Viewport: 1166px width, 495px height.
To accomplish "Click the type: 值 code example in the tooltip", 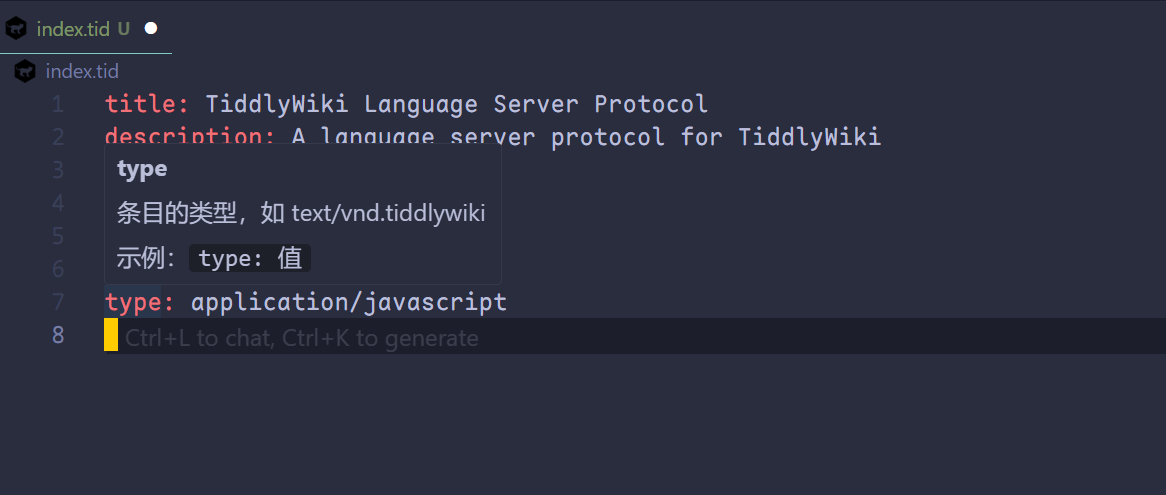I will tap(250, 259).
